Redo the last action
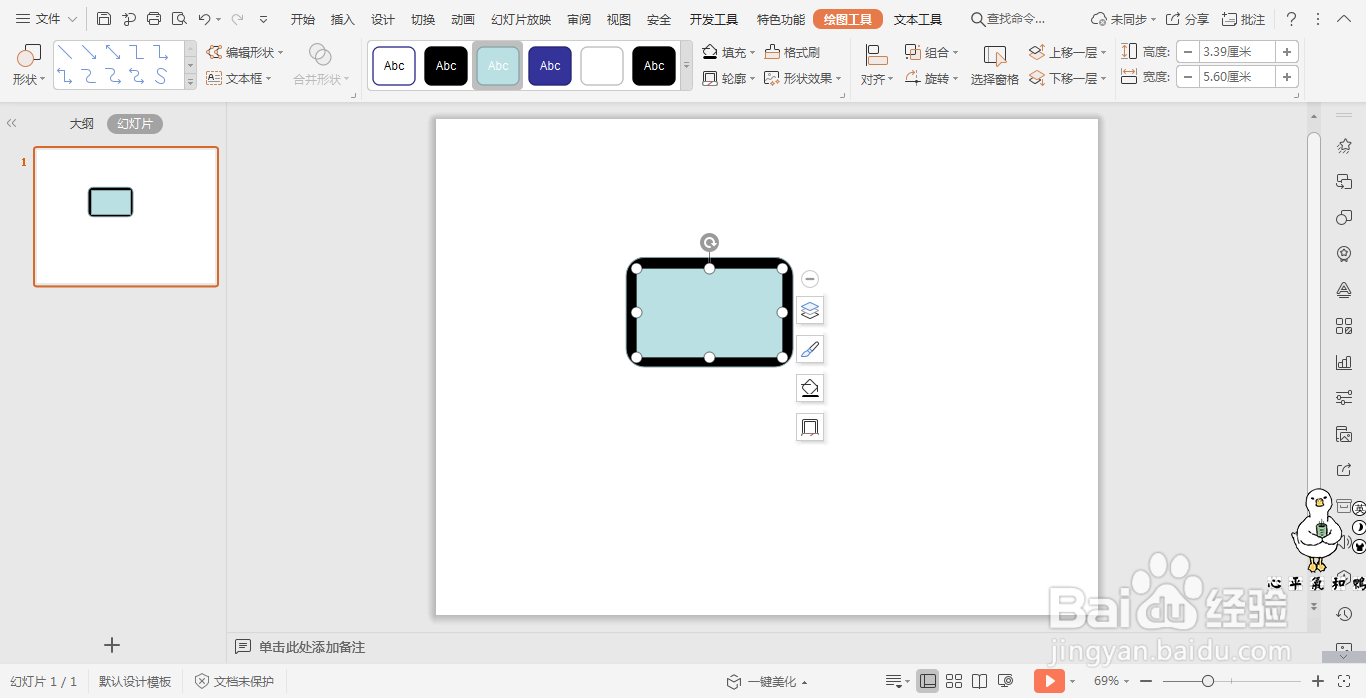The height and width of the screenshot is (698, 1366). (237, 19)
